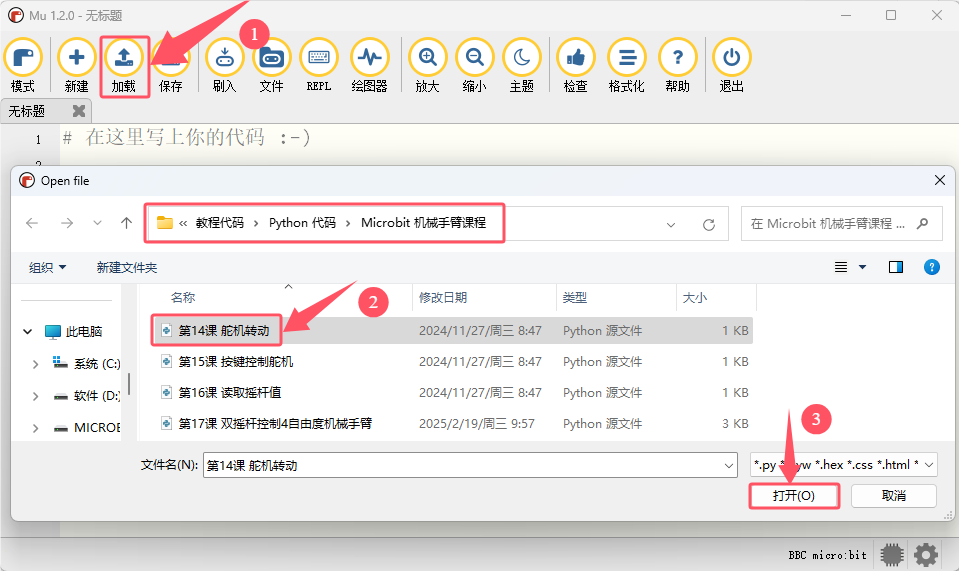
Task: Click Python 代码 breadcrumb segment
Action: (302, 223)
